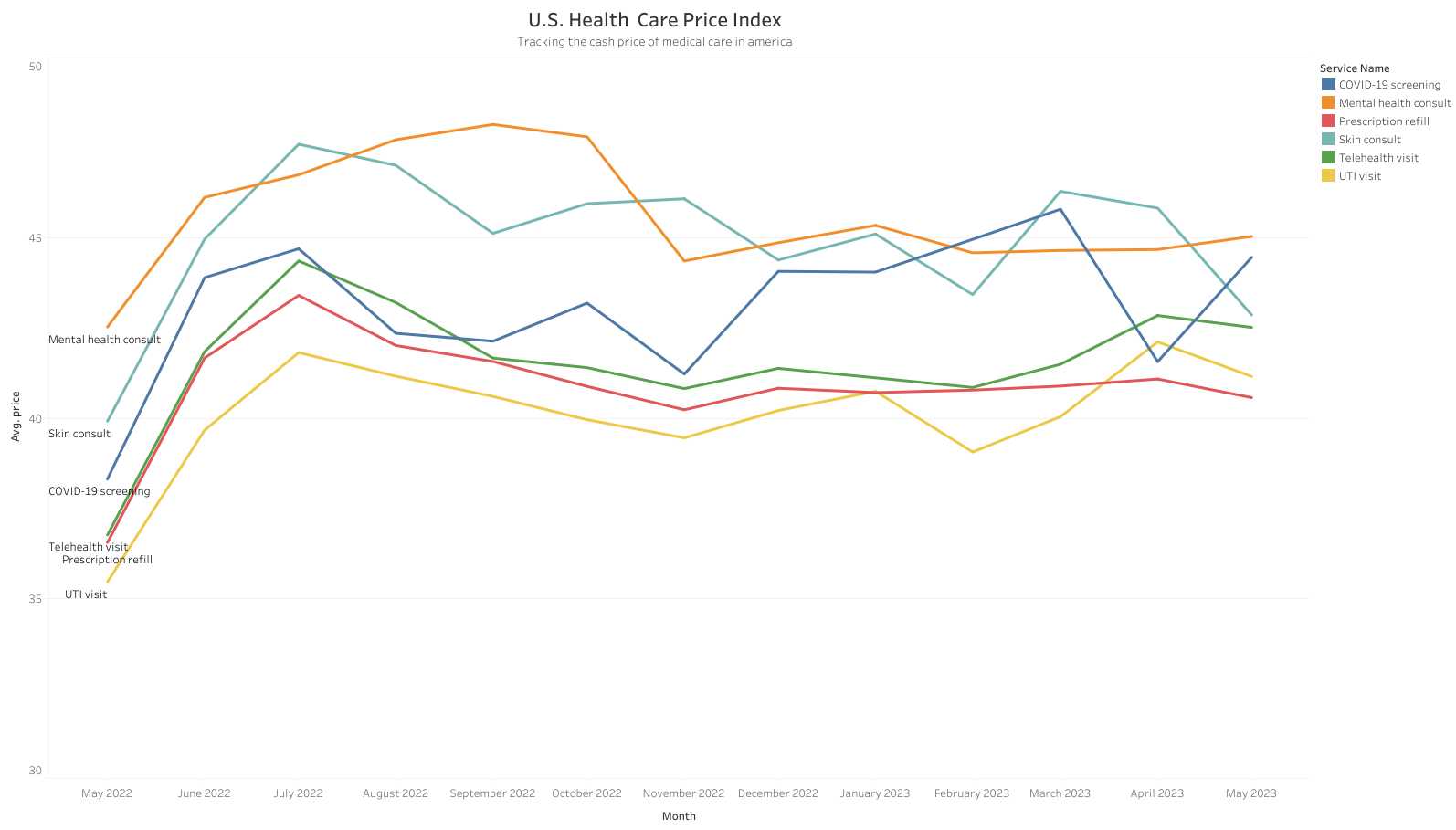Screen dimensions: 1456x830
Task: Select the "Month" horizontal axis title
Action: (x=679, y=816)
